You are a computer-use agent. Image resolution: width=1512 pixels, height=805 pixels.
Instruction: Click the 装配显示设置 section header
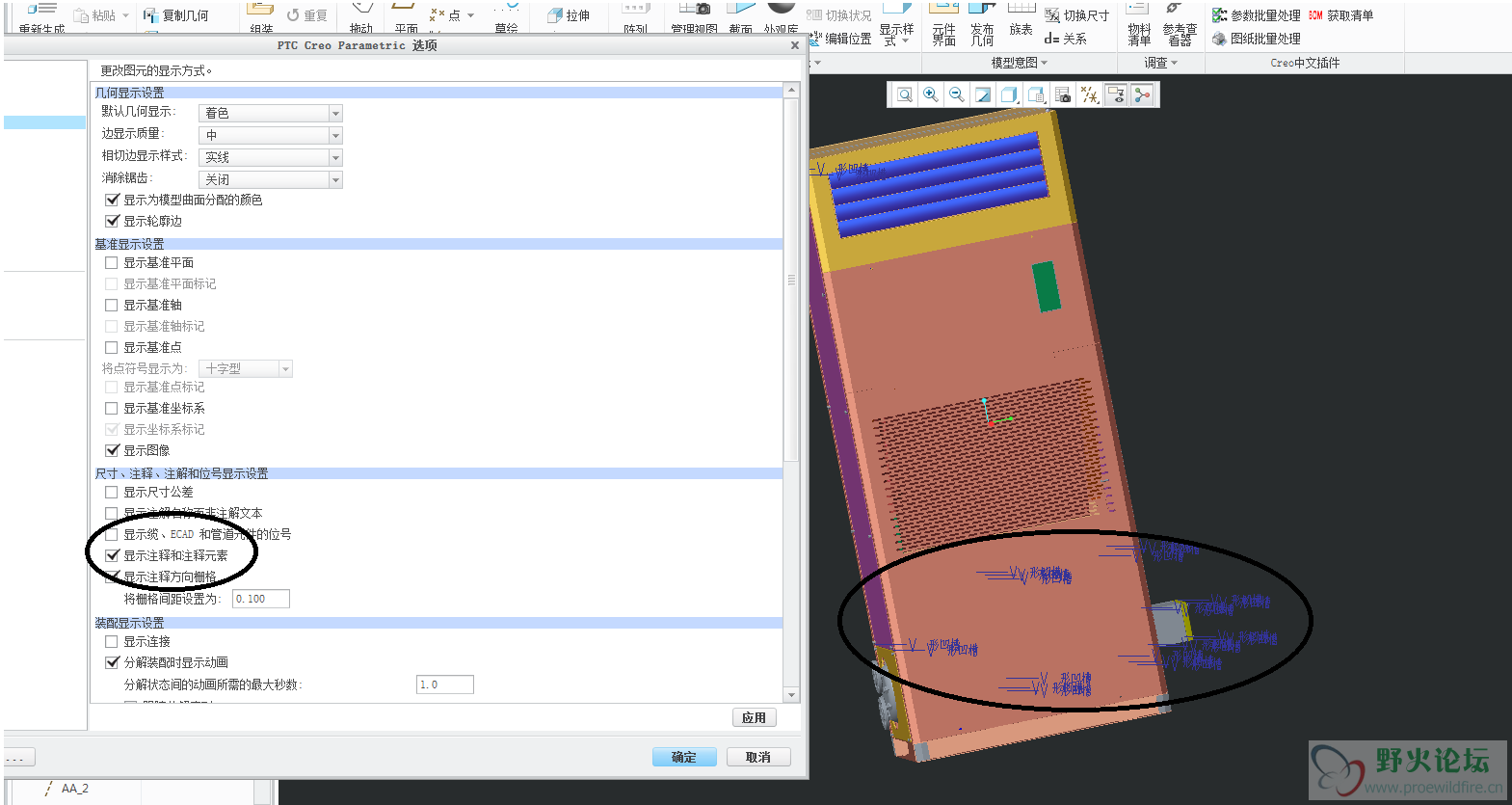coord(438,623)
